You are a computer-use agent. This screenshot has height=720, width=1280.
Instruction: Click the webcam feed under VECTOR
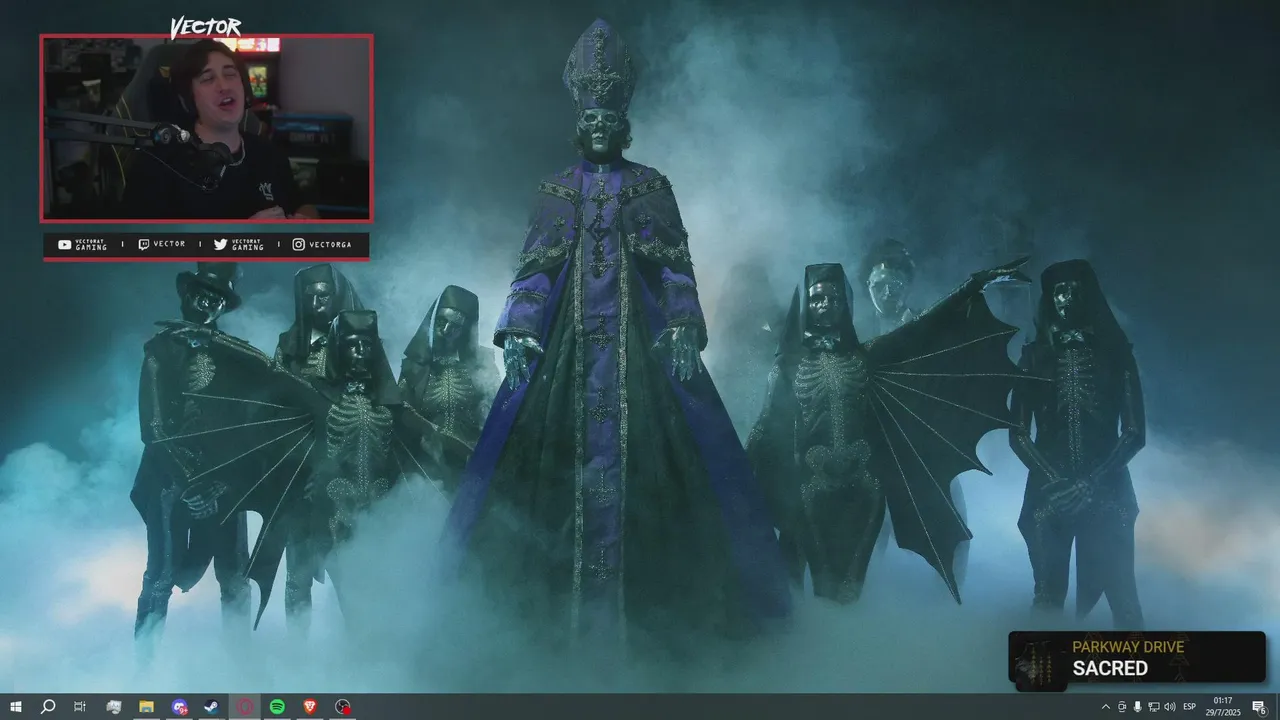pyautogui.click(x=206, y=128)
